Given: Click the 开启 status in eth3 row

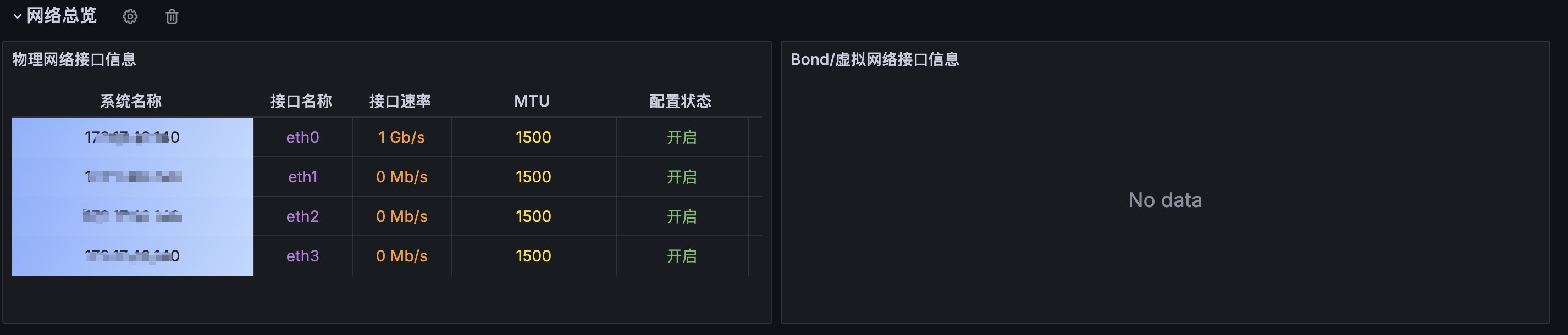Looking at the screenshot, I should coord(682,256).
